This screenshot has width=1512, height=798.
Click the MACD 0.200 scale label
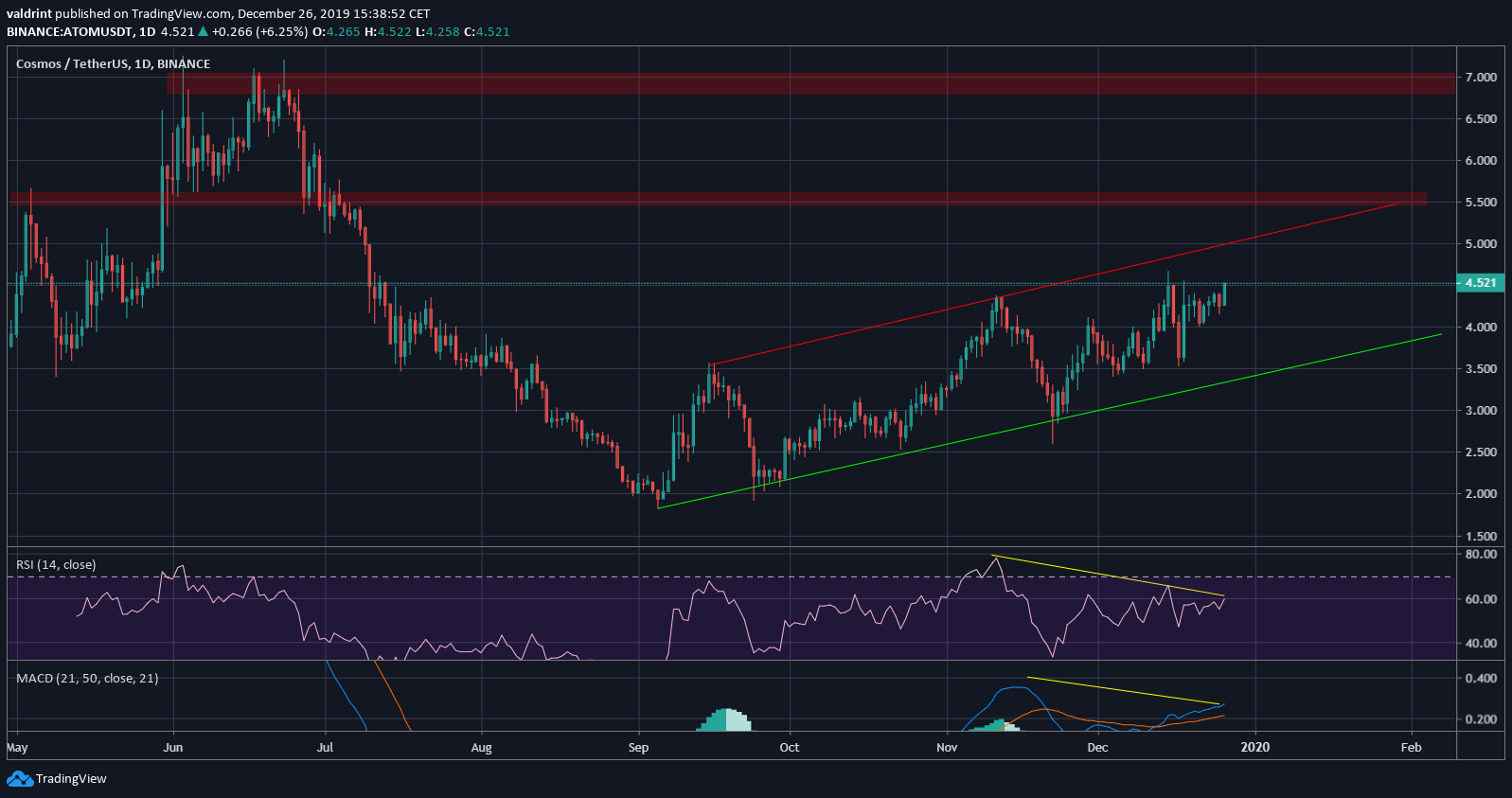pos(1481,718)
